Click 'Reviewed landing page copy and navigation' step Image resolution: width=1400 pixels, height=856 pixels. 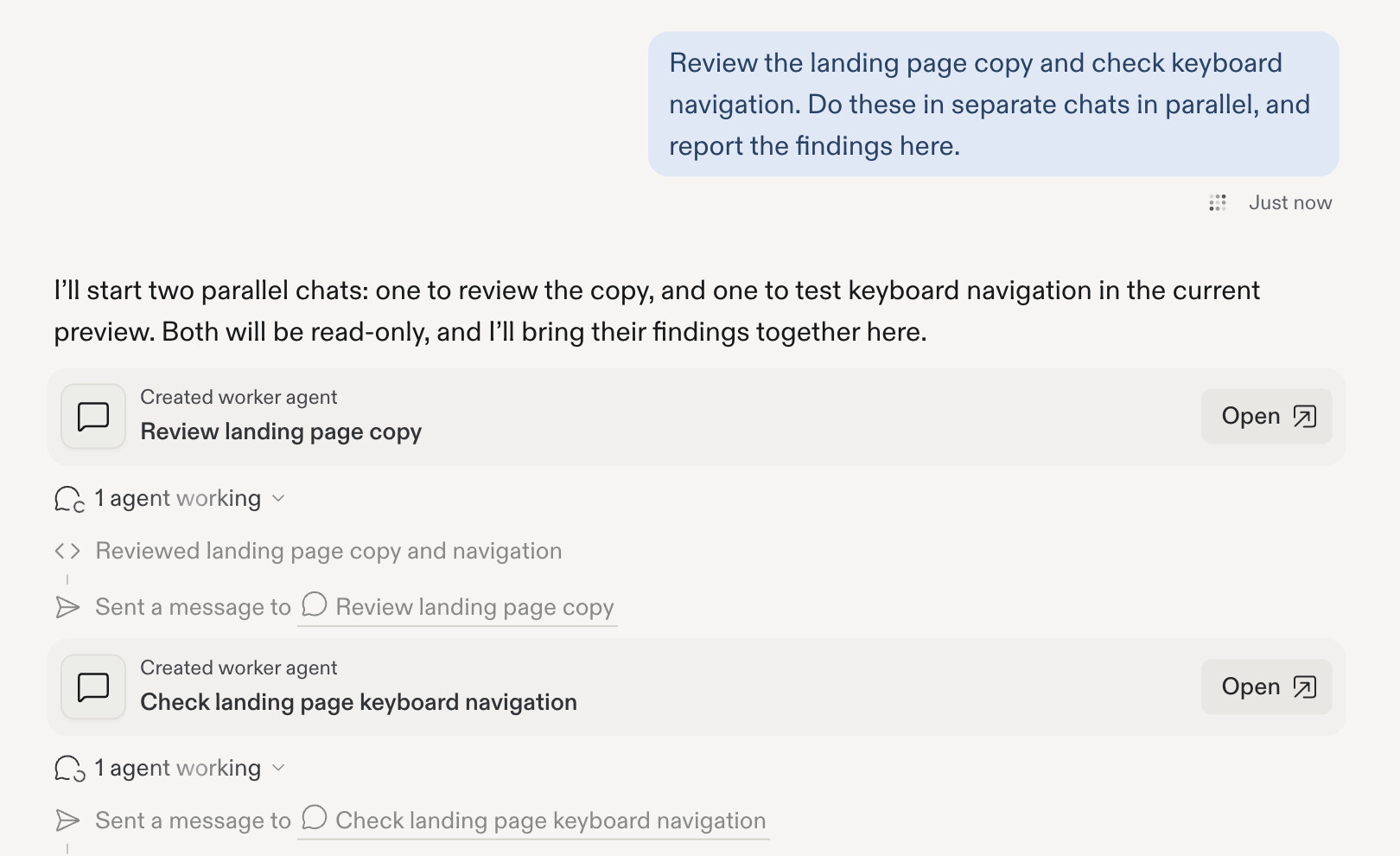(x=328, y=552)
